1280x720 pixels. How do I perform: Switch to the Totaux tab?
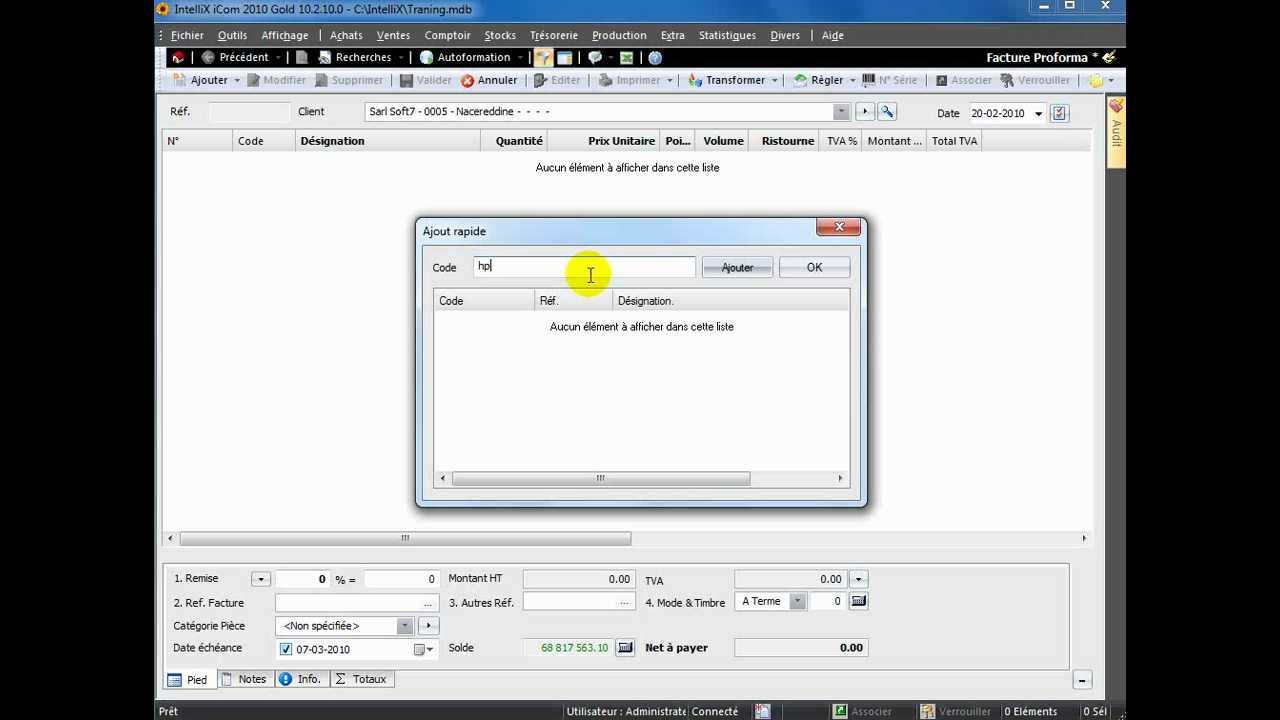[361, 679]
